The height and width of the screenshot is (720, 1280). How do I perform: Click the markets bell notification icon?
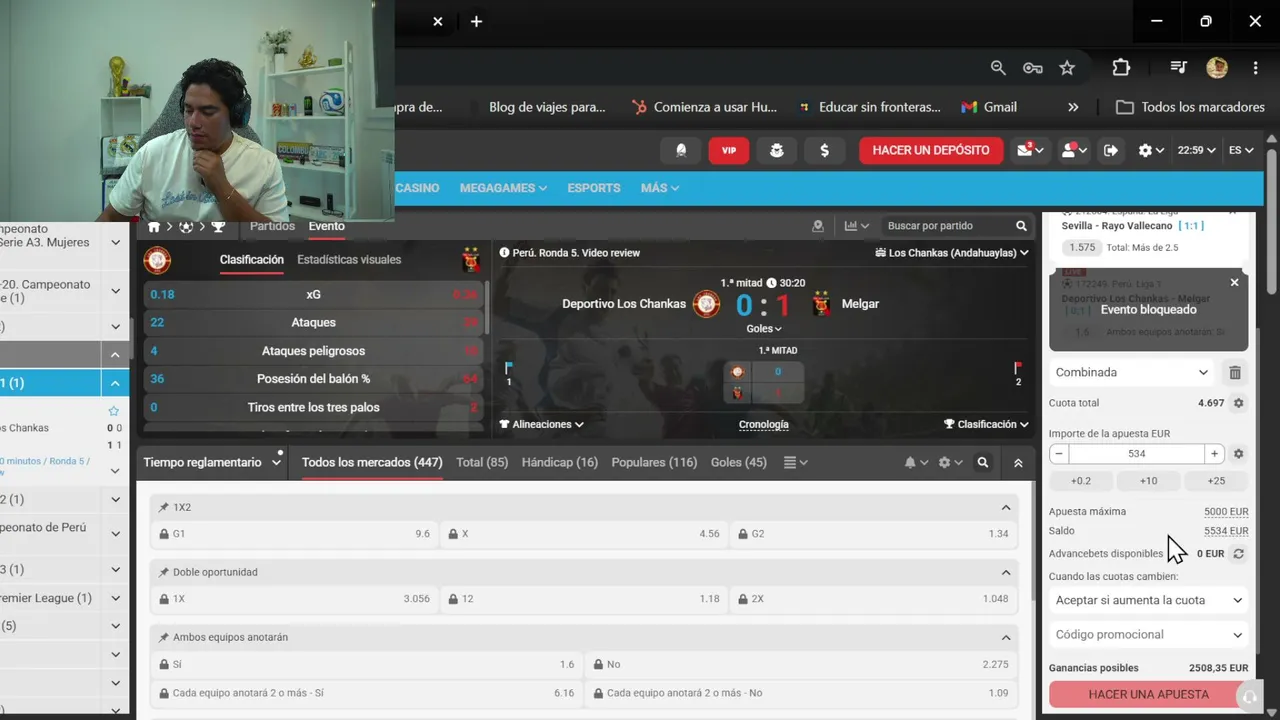[915, 463]
